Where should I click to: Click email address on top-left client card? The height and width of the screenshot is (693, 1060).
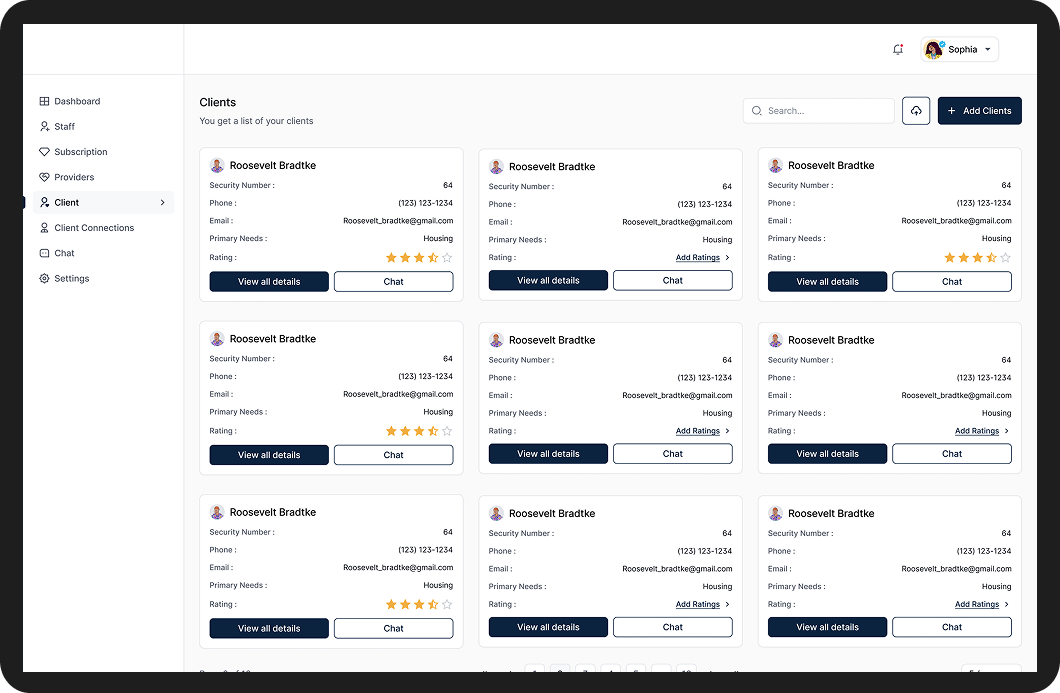pos(398,221)
